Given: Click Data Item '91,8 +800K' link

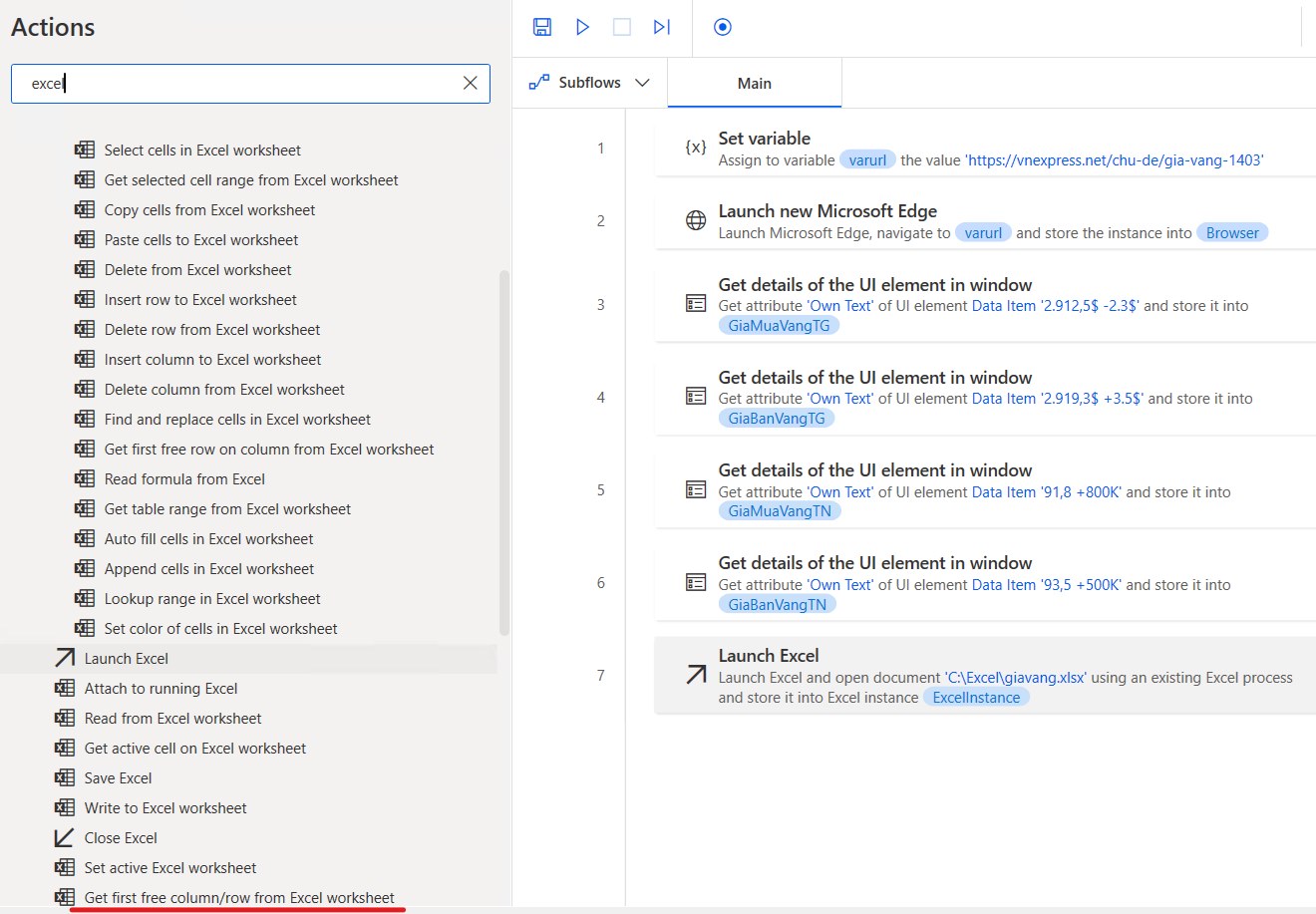Looking at the screenshot, I should click(1047, 492).
